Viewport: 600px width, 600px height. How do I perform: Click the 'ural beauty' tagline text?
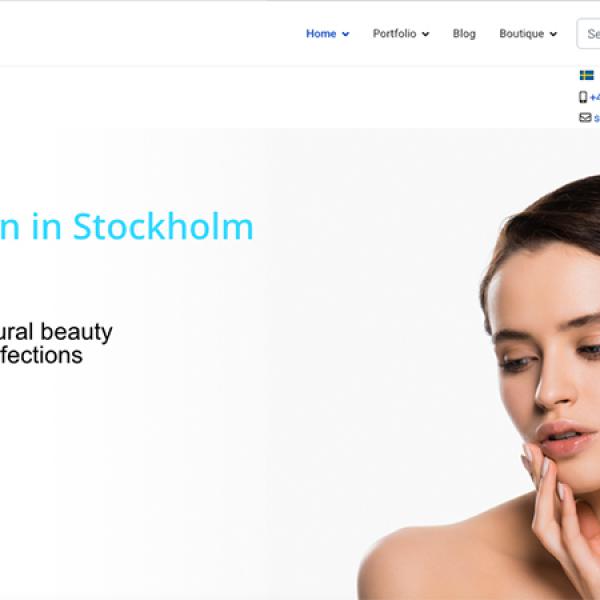[x=56, y=332]
